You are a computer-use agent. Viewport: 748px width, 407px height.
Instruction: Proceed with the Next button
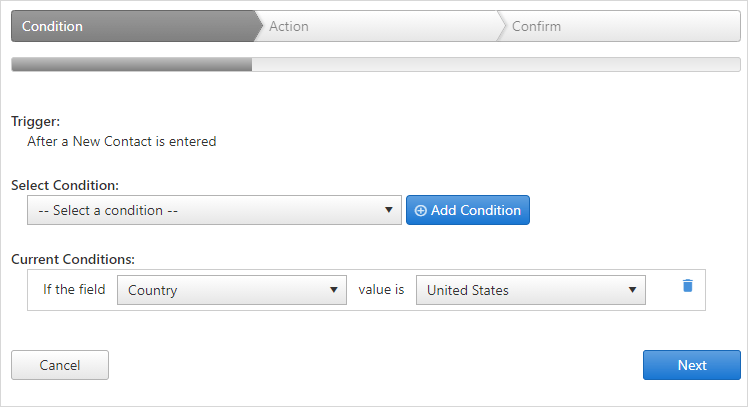[x=692, y=365]
